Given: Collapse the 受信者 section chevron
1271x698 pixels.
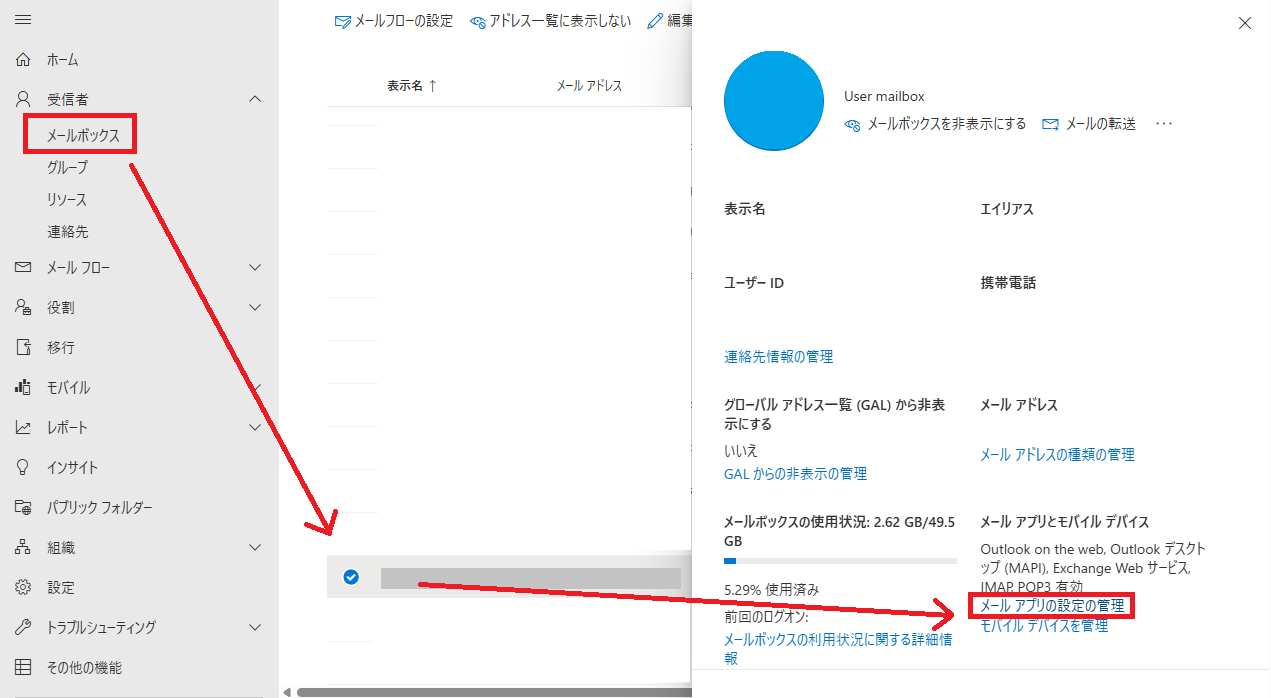Looking at the screenshot, I should 255,99.
